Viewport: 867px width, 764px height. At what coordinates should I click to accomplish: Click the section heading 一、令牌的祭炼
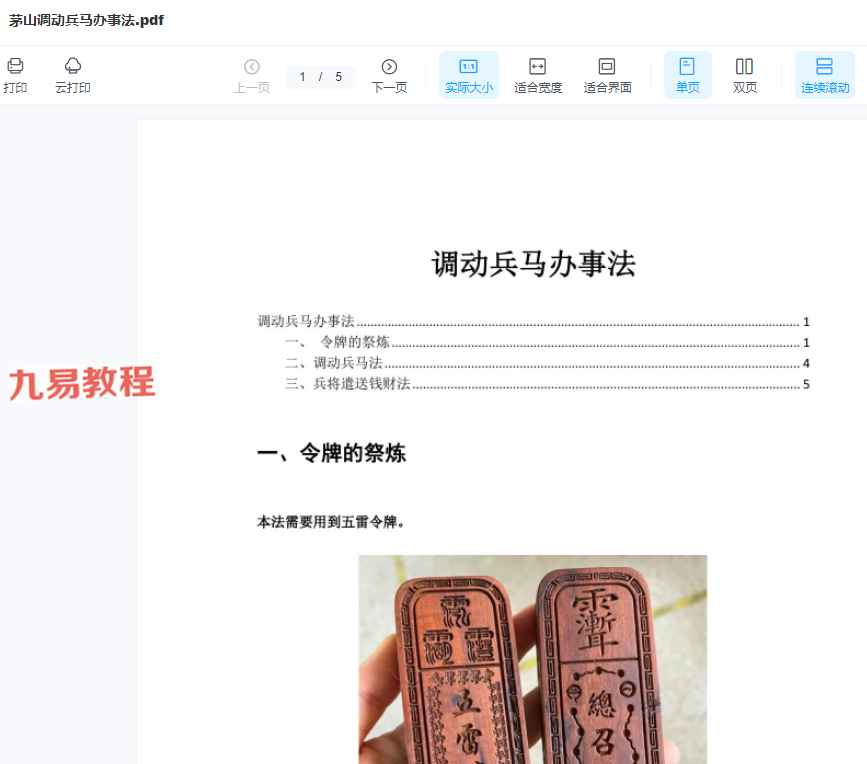coord(331,453)
